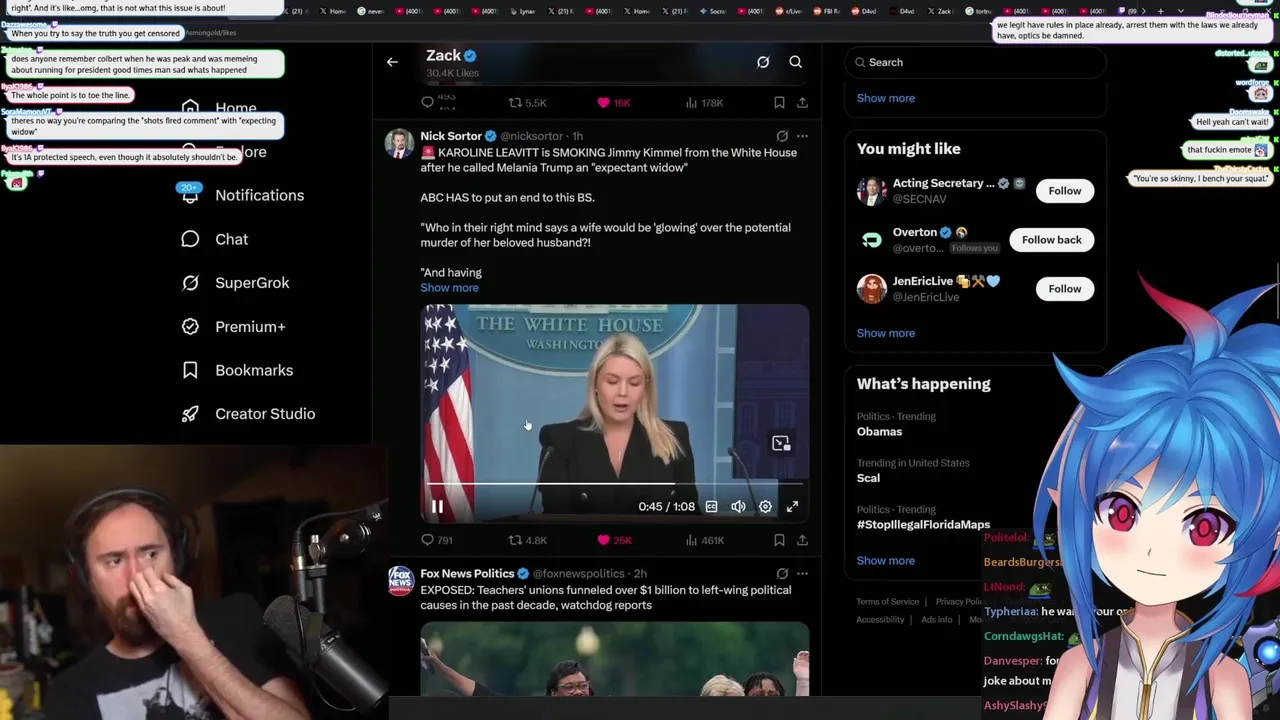Pop out the video with the picture-in-picture icon

[781, 443]
